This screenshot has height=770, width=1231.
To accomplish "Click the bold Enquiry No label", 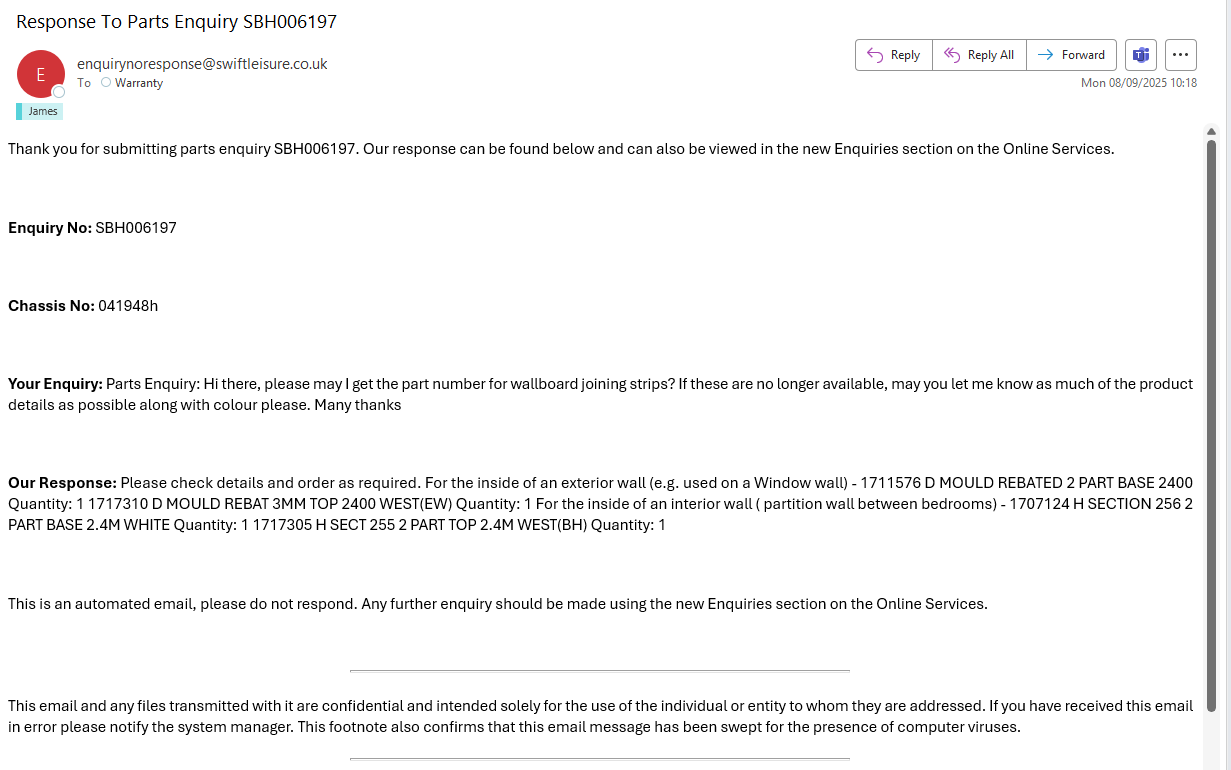I will (50, 228).
